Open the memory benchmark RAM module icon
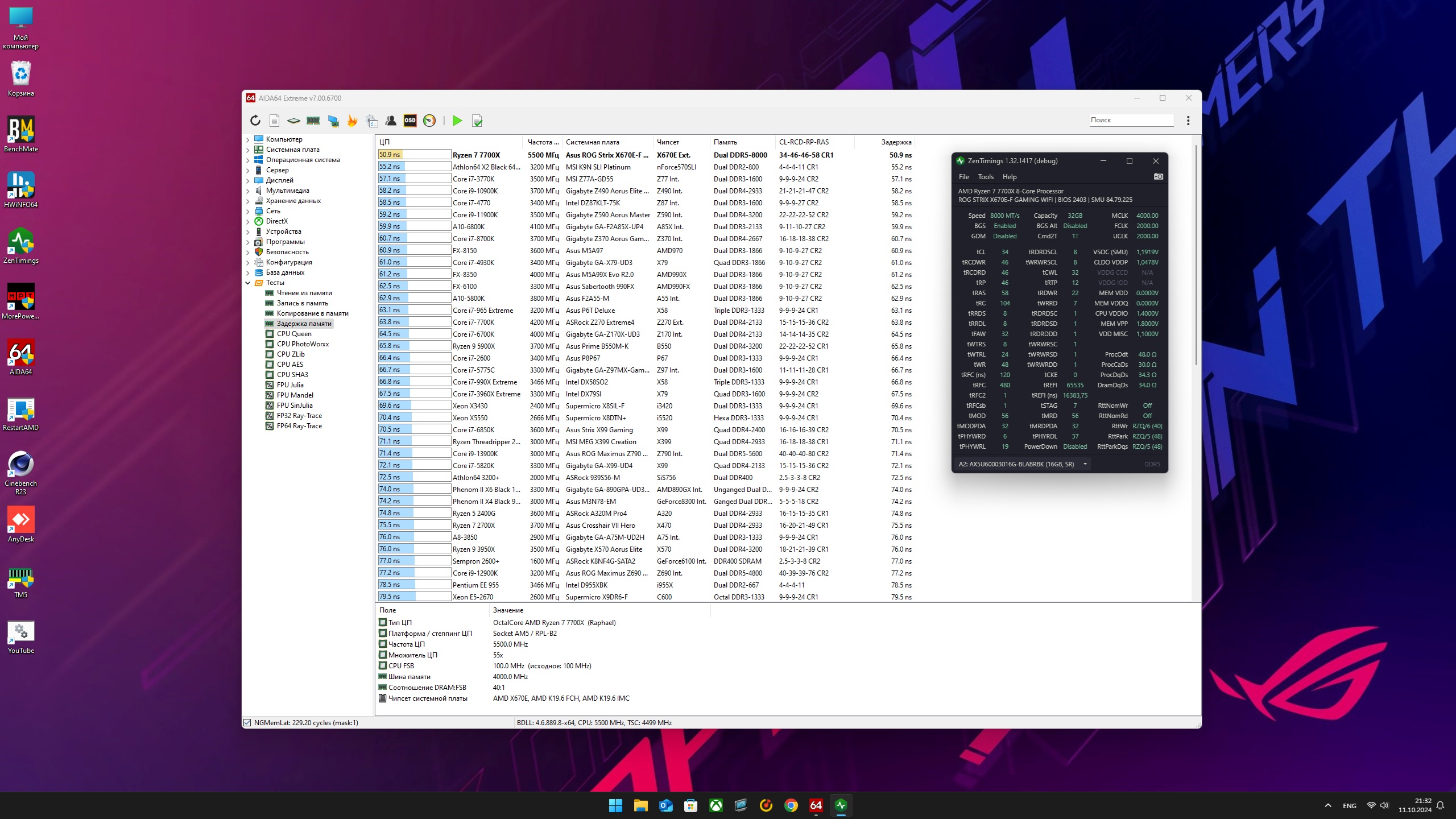Screen dimensions: 1456x819 (313, 121)
